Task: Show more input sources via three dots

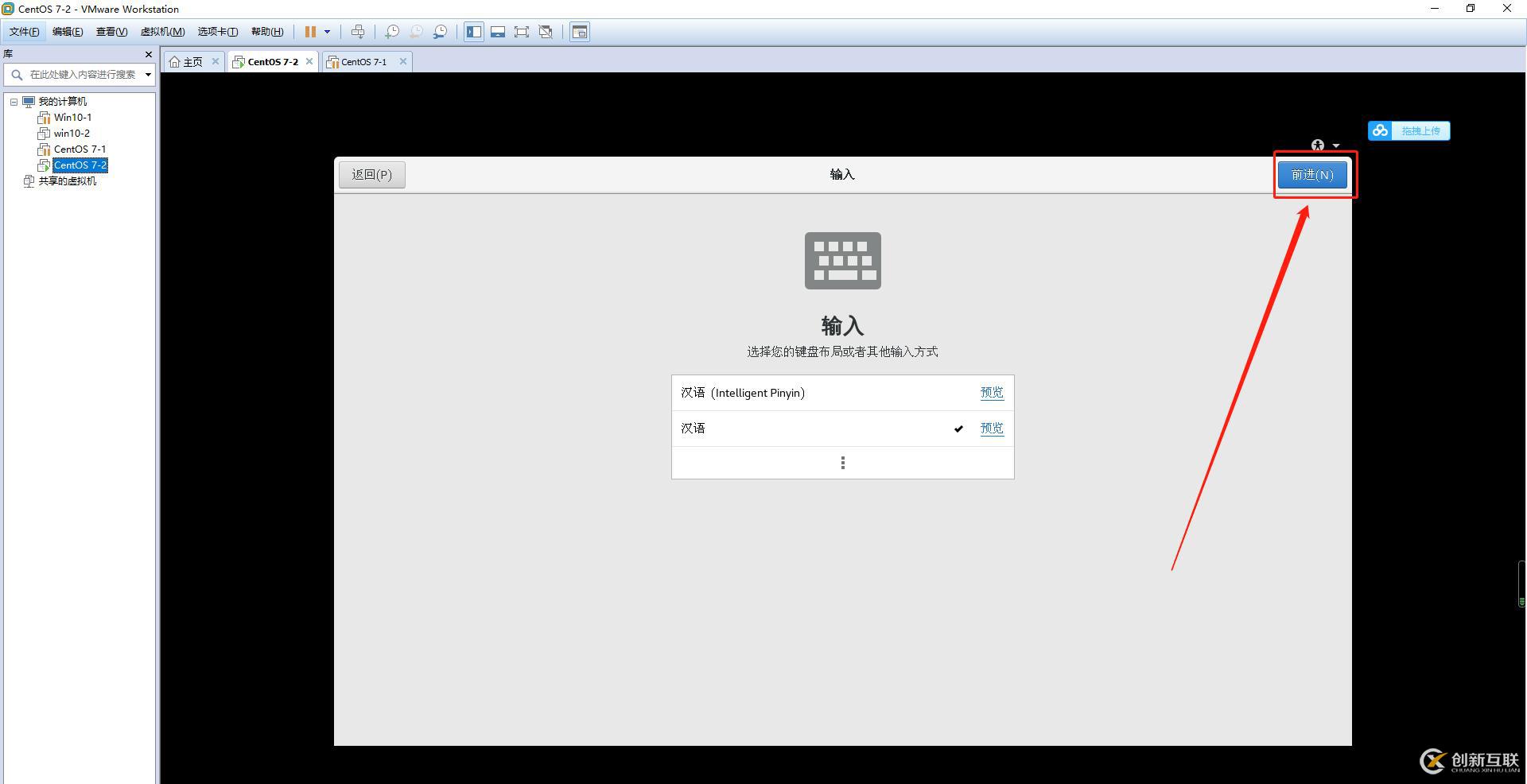Action: click(843, 463)
